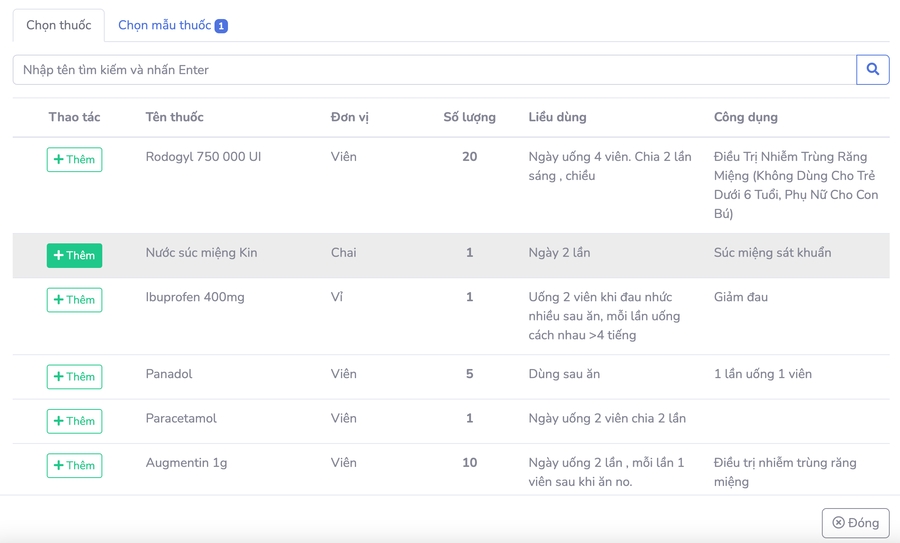Click badge count on Chọn mẫu thuốc

pos(221,26)
